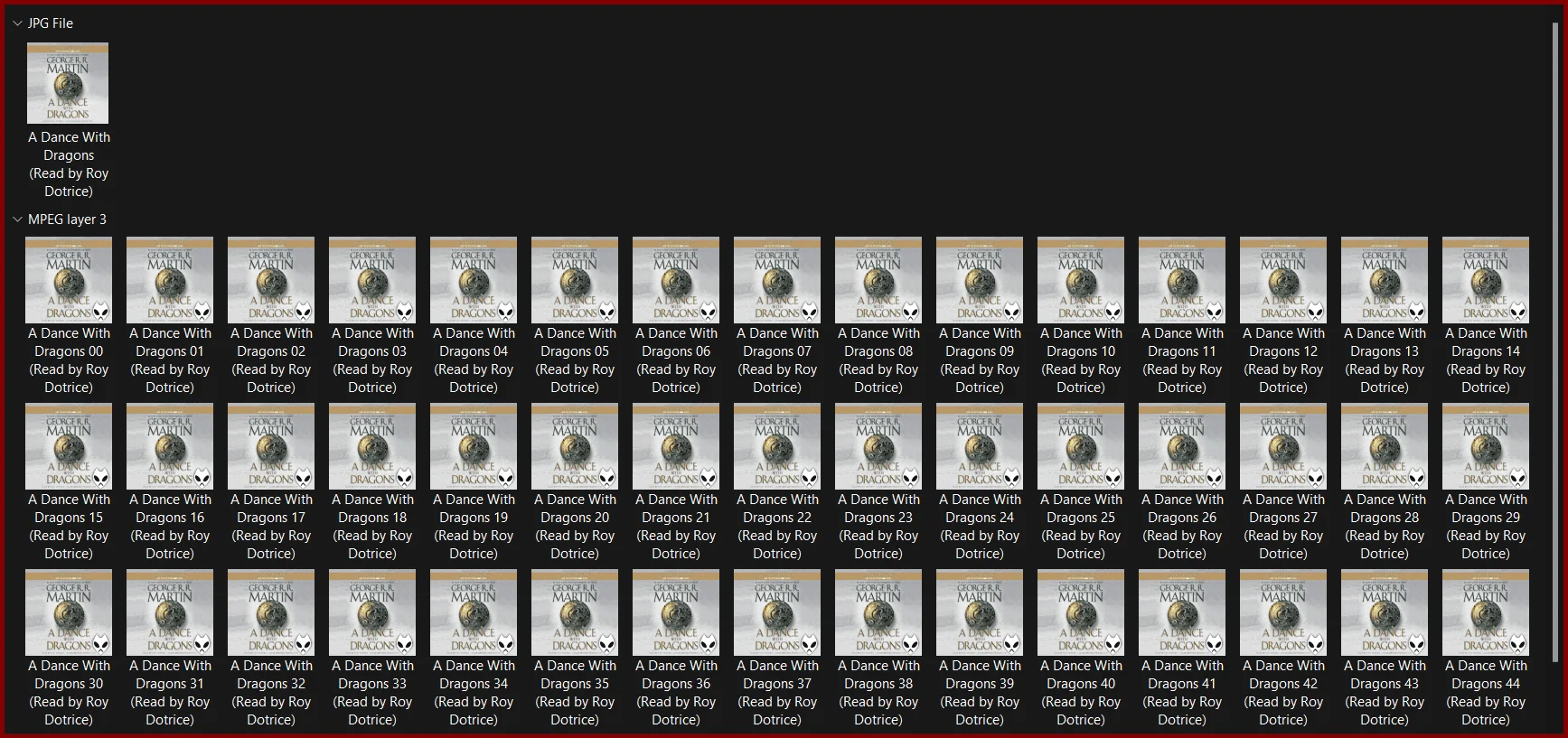Select the A Dance With Dragons 40 MP3 icon

click(x=1081, y=612)
